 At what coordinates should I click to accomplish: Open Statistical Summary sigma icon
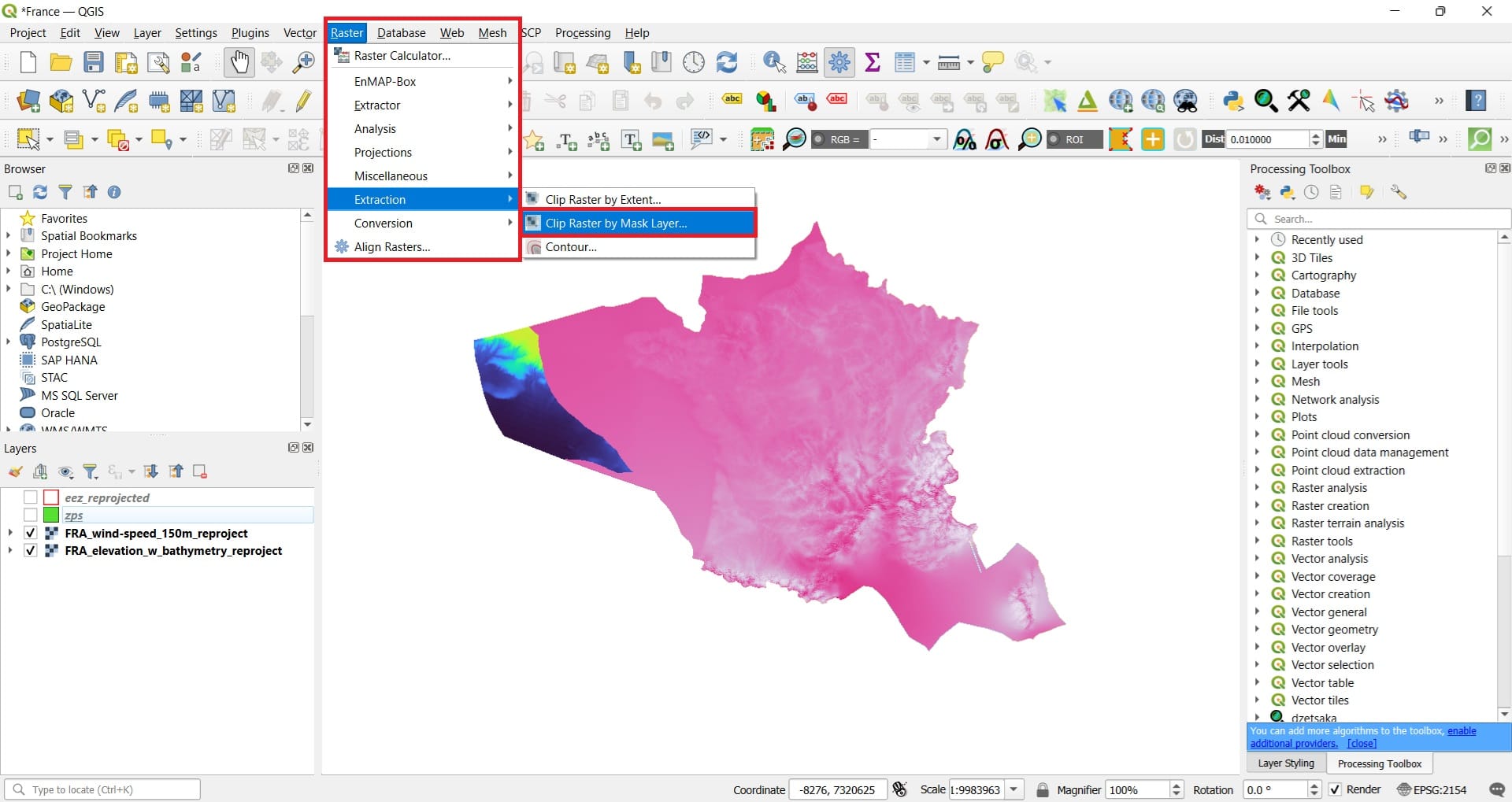tap(873, 62)
